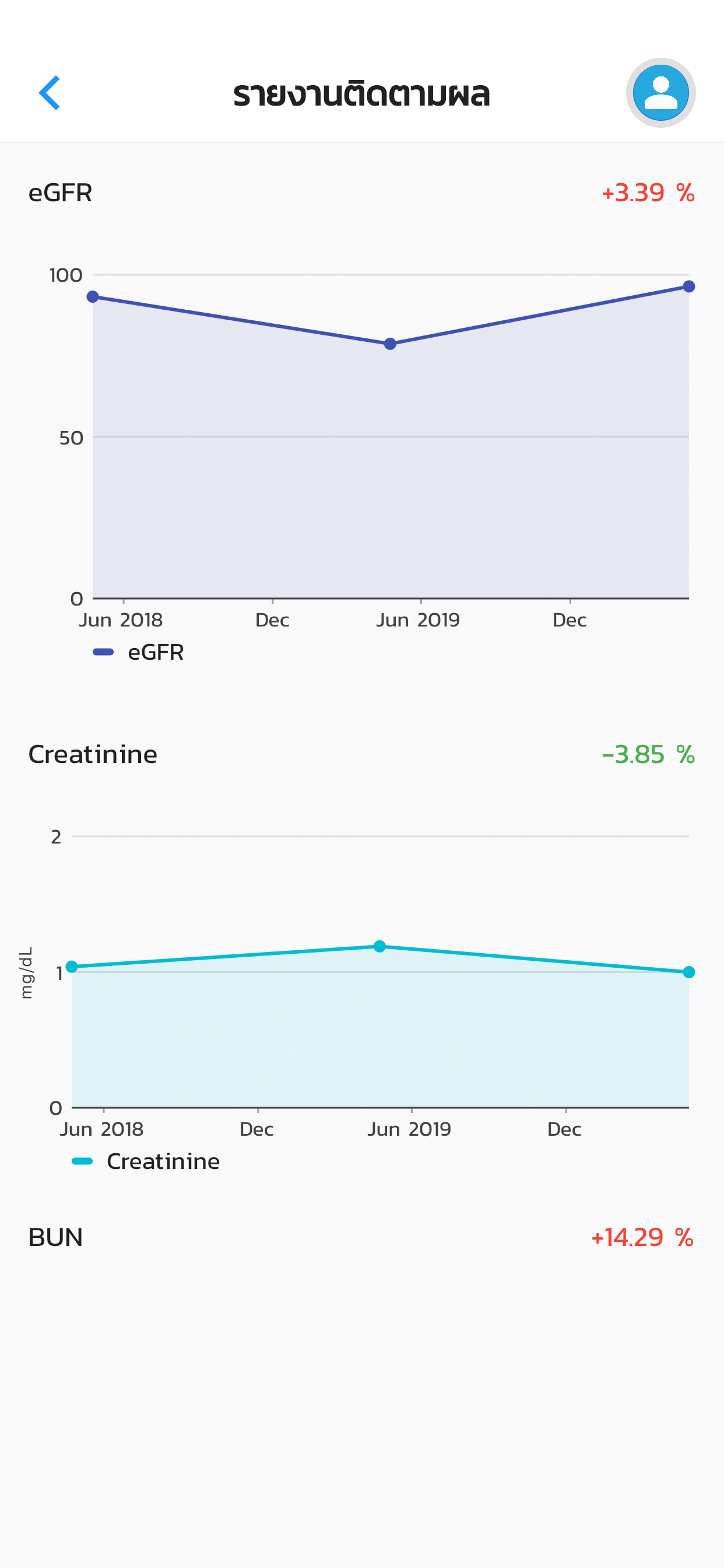Click the Creatinine -3.85 % change value
This screenshot has height=1568, width=724.
tap(648, 754)
